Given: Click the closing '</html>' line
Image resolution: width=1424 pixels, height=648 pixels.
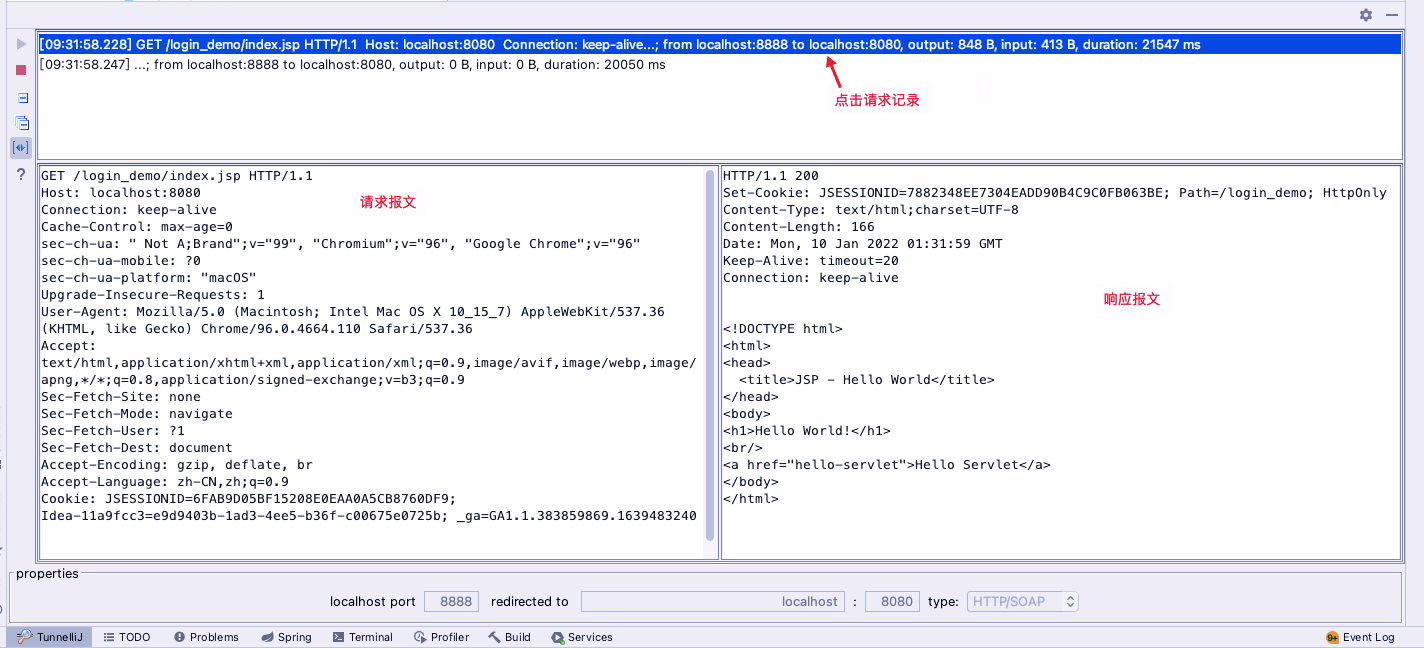Looking at the screenshot, I should [x=751, y=499].
